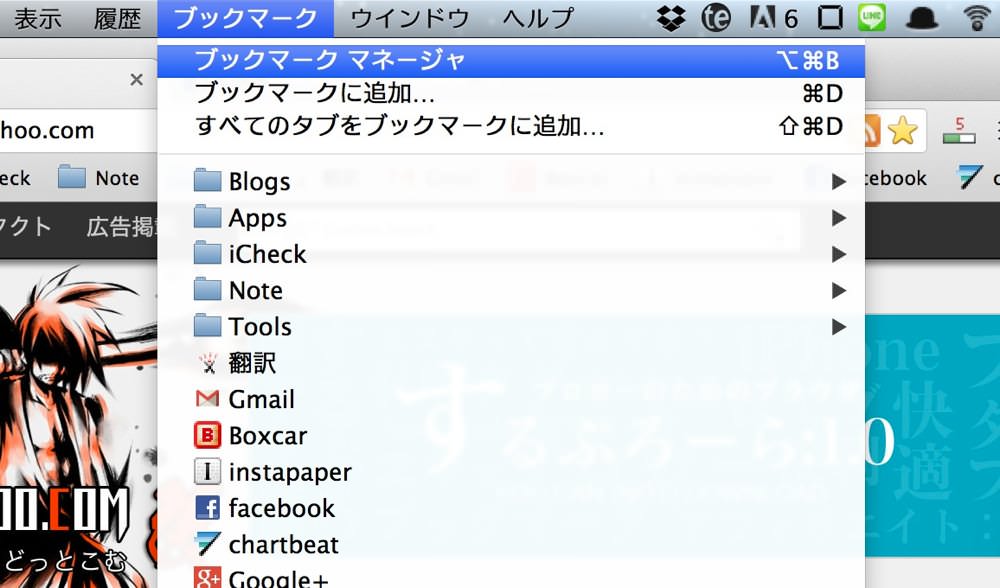Open the Boxcar bookmark
Screen dimensions: 1000x588
pos(511,436)
